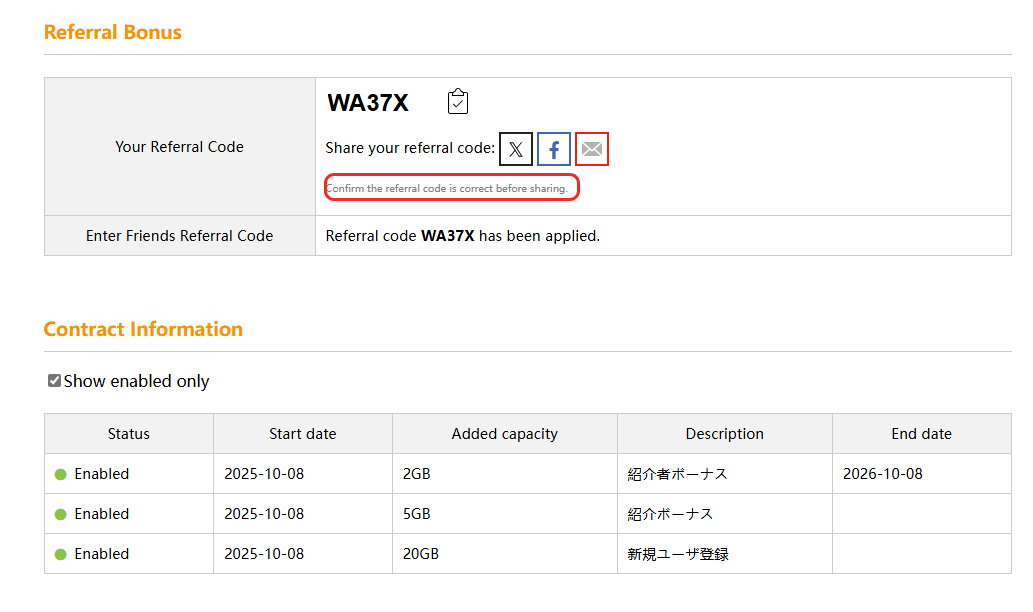The image size is (1033, 612).
Task: Click the green status dot for 5GB row
Action: tap(61, 514)
